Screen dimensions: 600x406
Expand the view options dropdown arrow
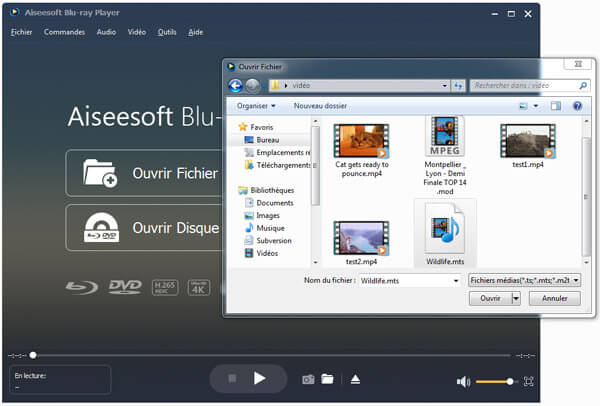pyautogui.click(x=537, y=105)
